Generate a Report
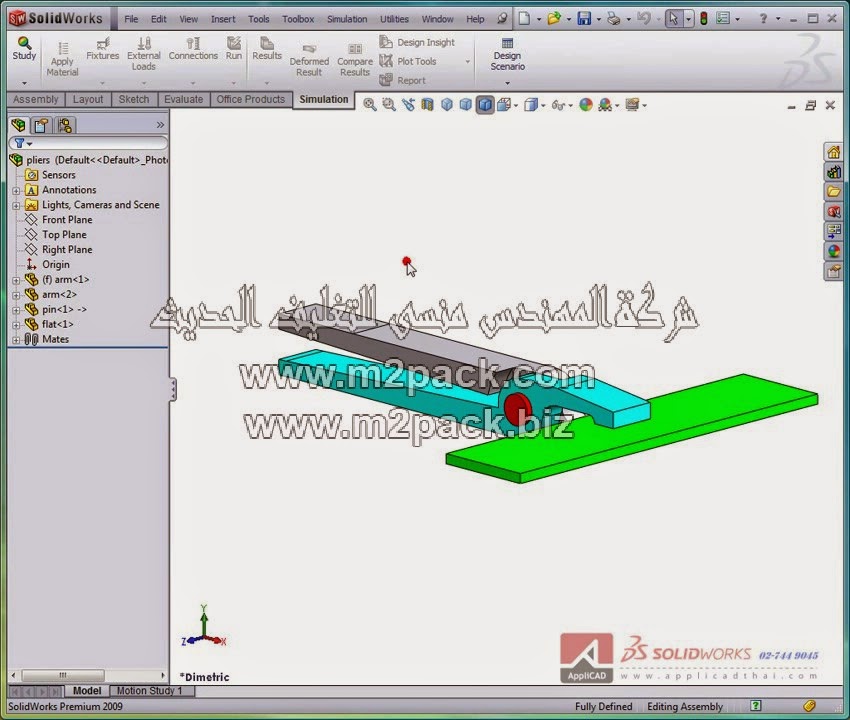The image size is (850, 720). 402,80
